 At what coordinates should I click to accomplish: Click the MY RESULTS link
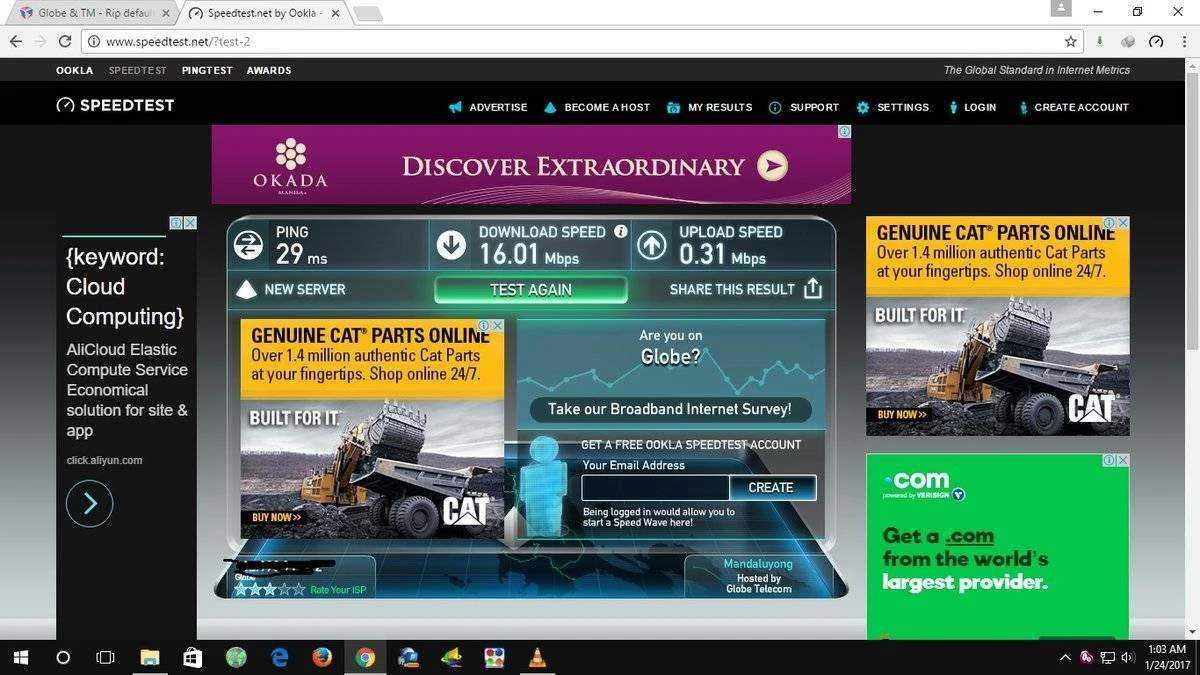(x=720, y=107)
